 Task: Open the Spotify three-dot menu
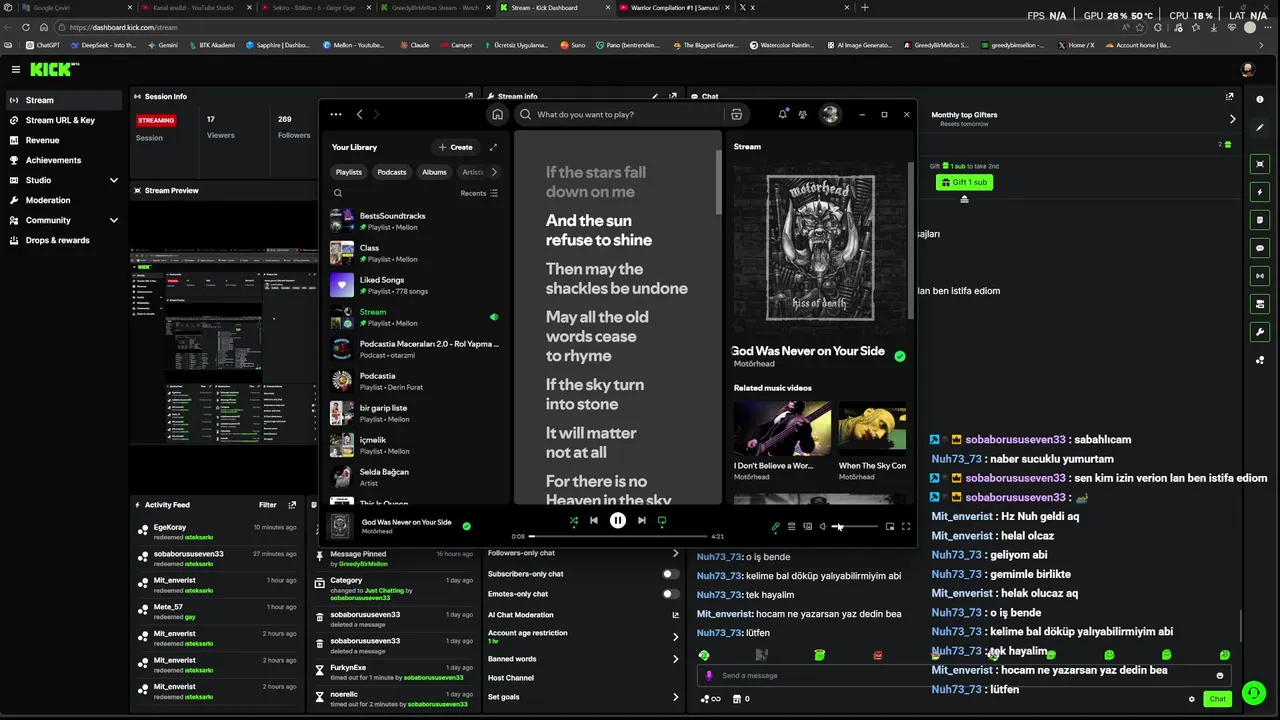336,114
